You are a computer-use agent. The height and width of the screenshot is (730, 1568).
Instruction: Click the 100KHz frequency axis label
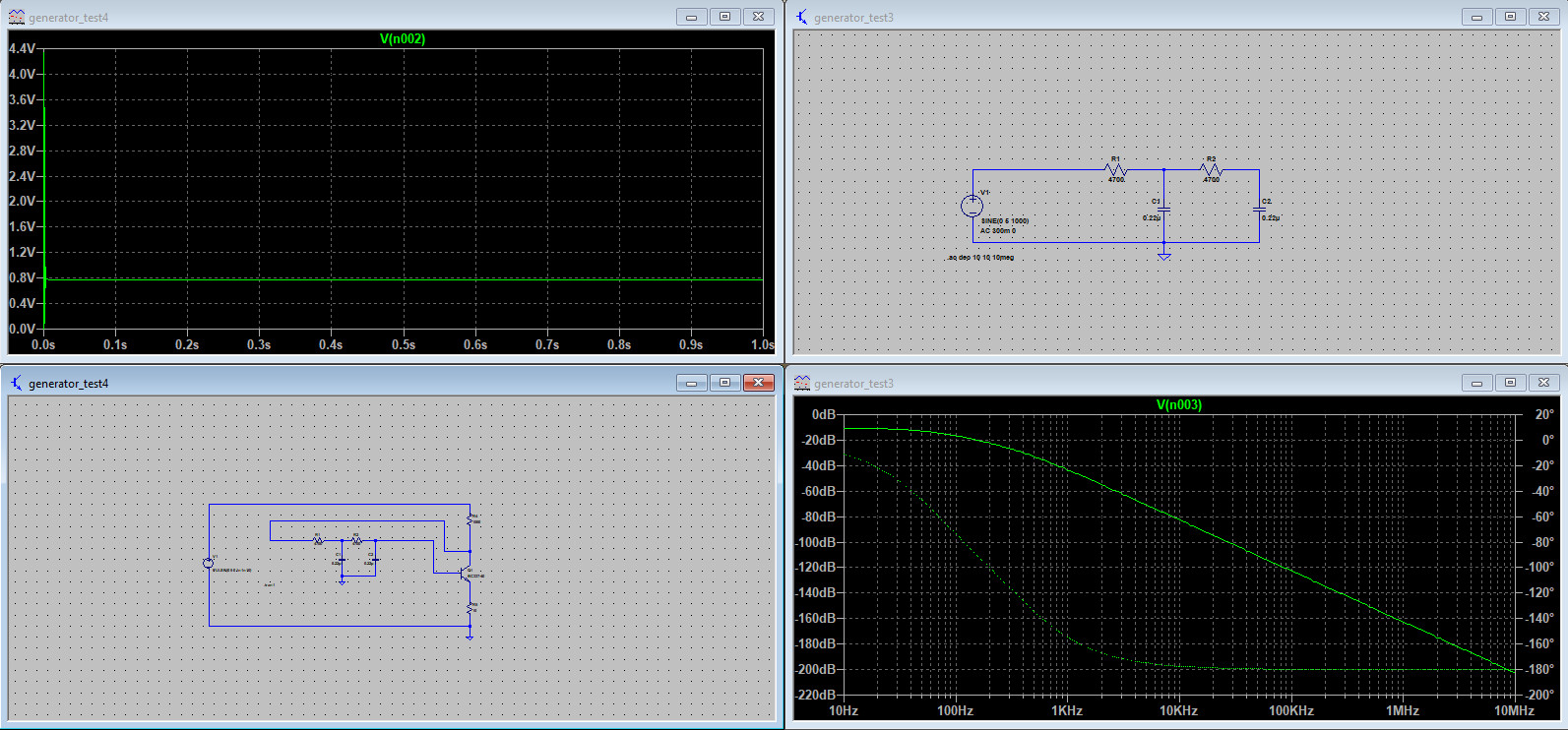point(1290,710)
